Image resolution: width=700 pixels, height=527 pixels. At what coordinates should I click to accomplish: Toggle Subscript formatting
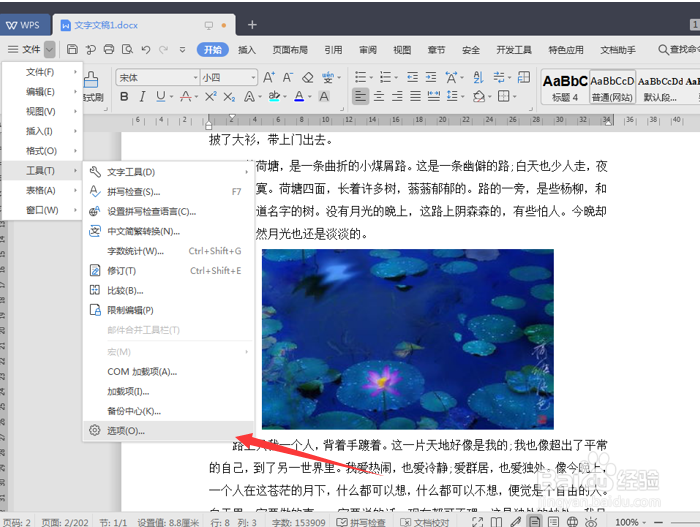click(229, 96)
